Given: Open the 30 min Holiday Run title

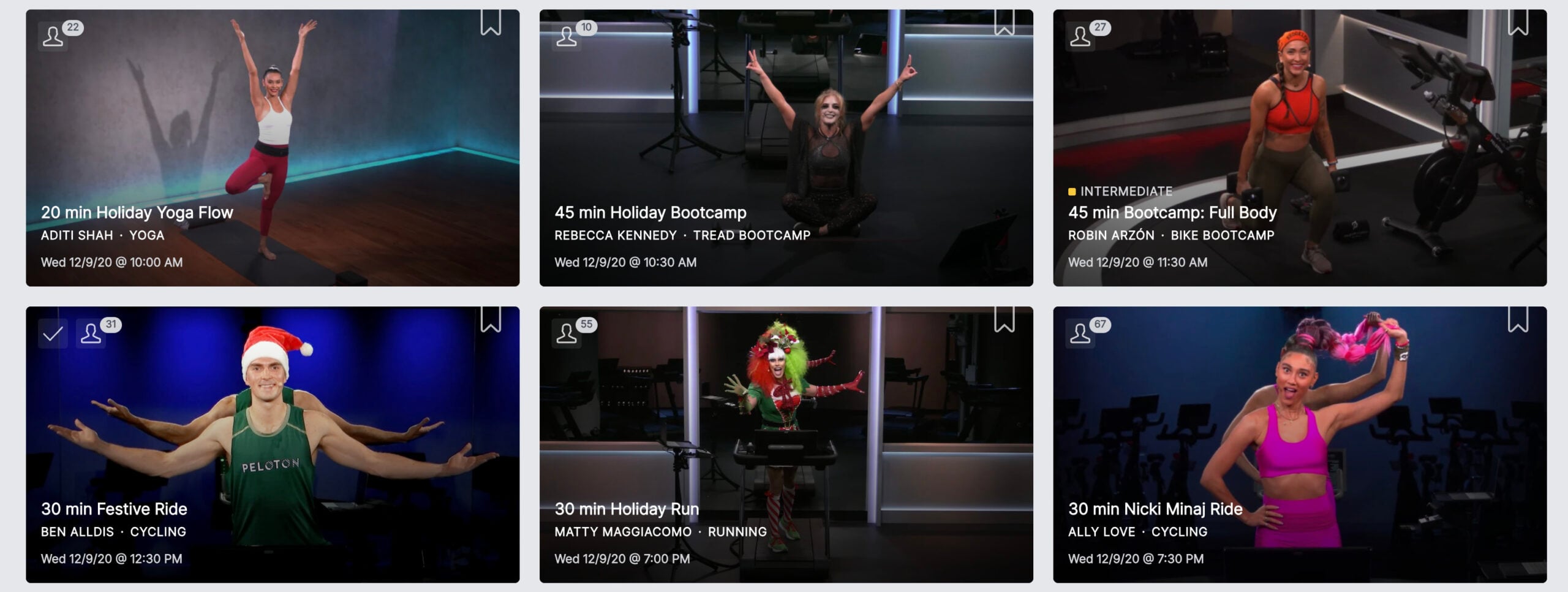Looking at the screenshot, I should 627,509.
